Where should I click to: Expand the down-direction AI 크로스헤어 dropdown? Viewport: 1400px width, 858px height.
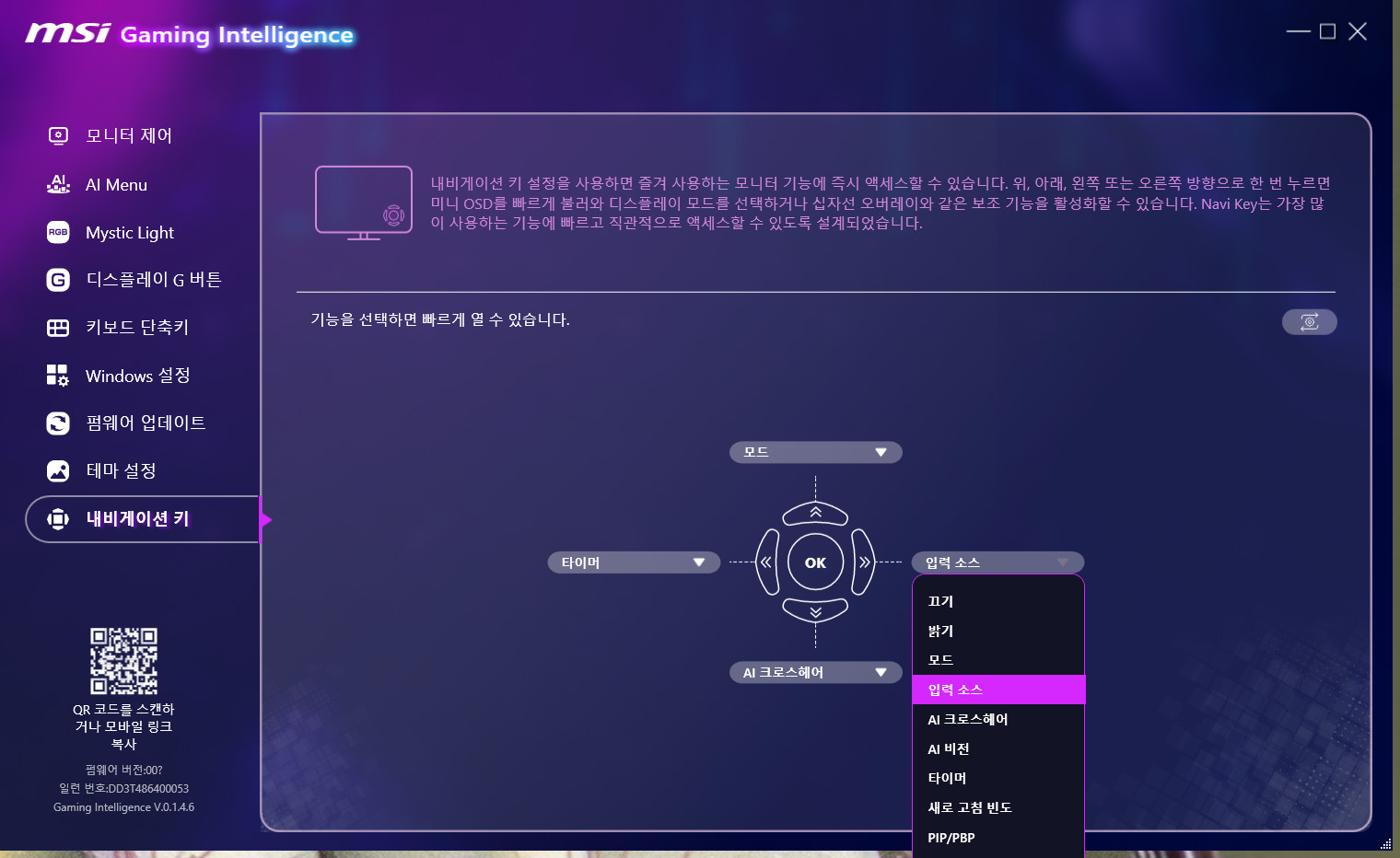point(815,673)
